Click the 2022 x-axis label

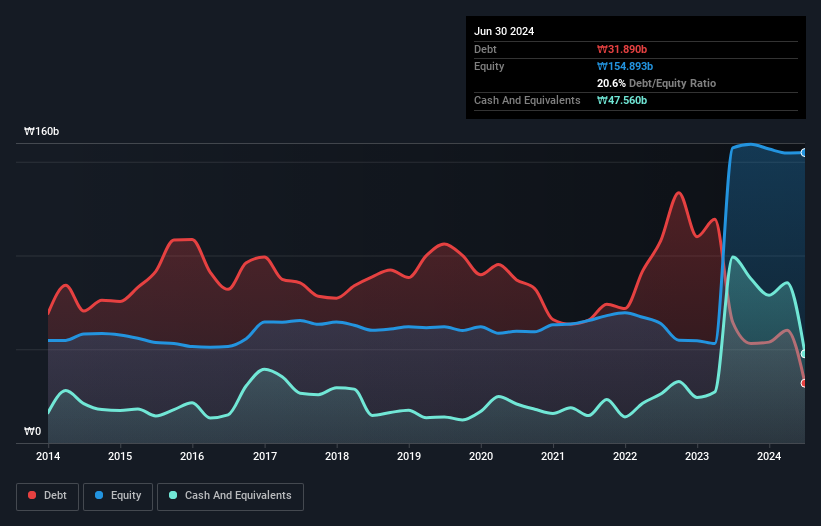tap(625, 456)
